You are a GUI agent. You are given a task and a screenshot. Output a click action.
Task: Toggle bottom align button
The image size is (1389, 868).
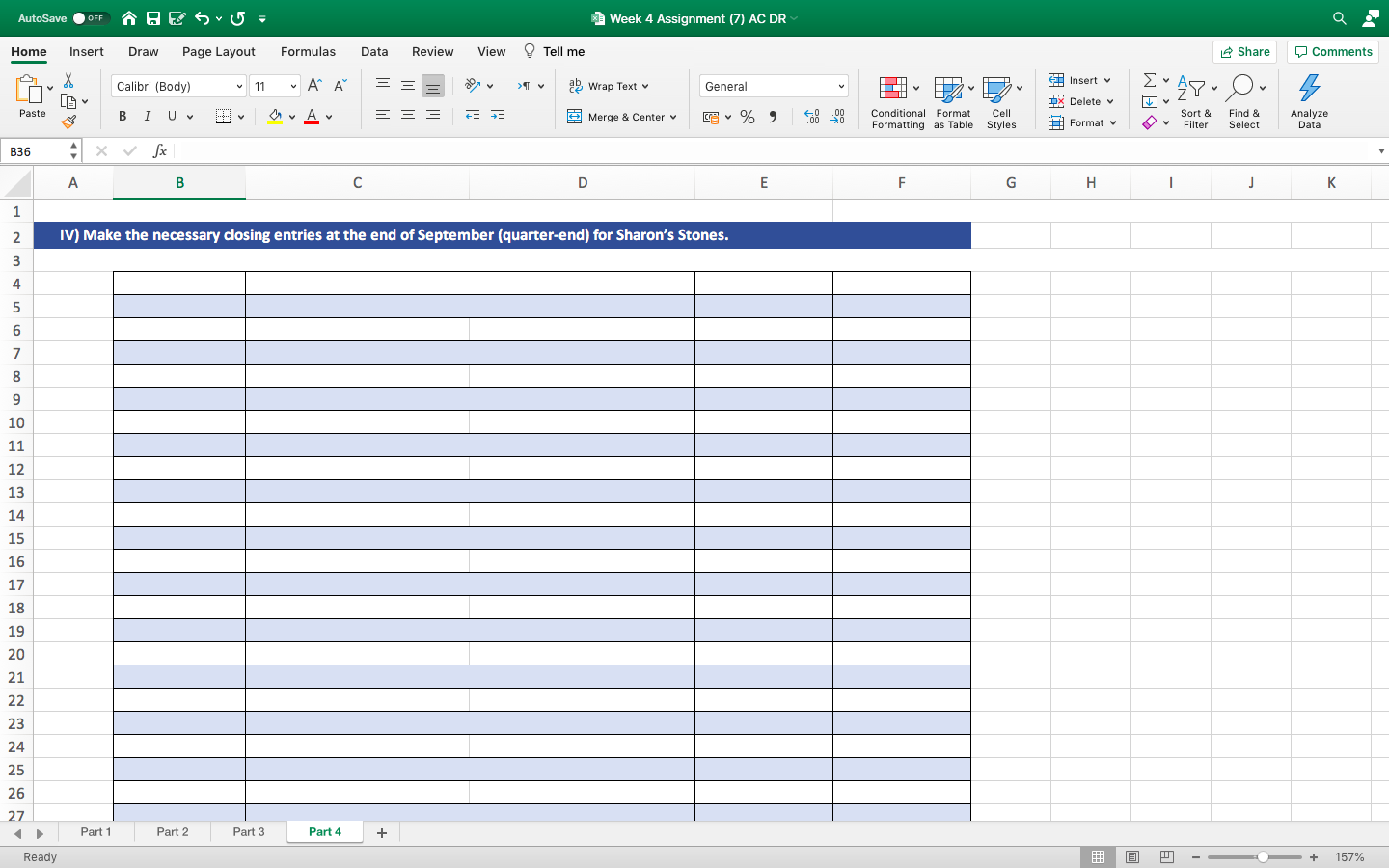[x=433, y=86]
